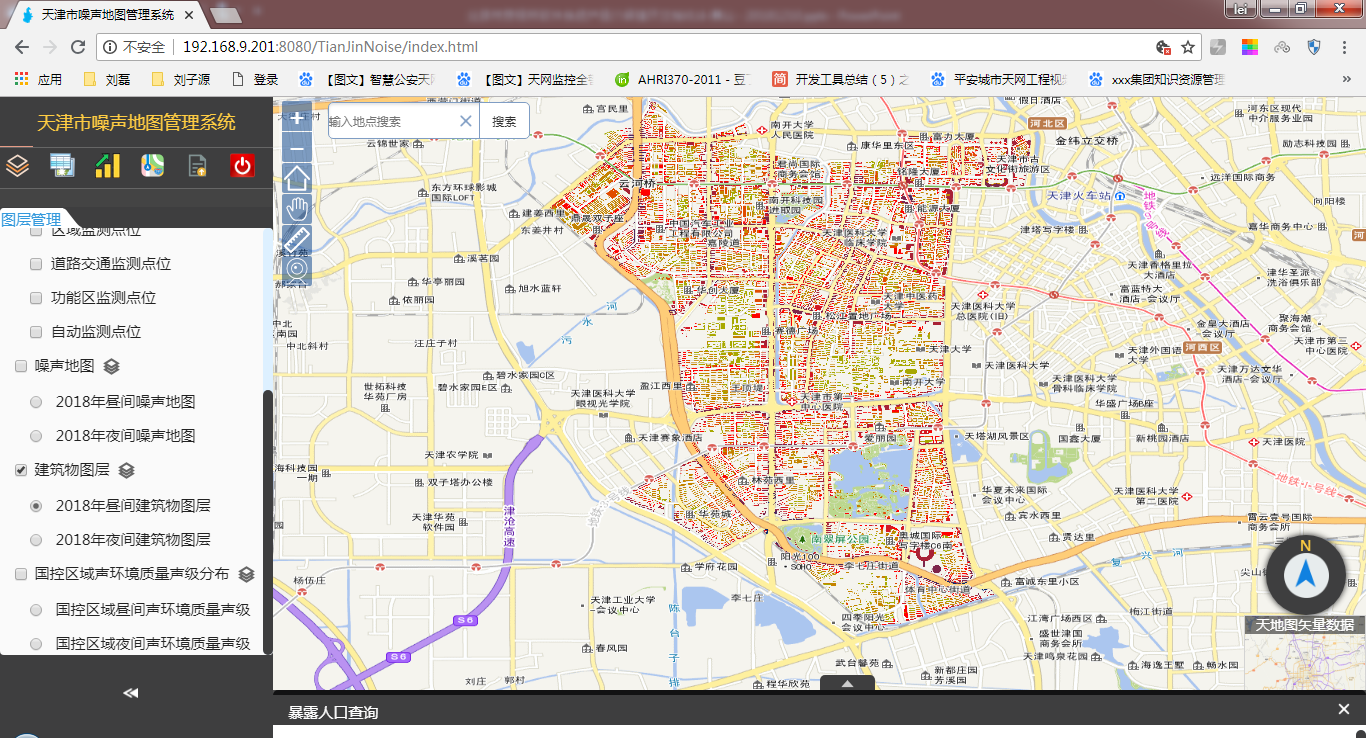Expand the 暴露人口查询 panel arrow
The image size is (1366, 738).
click(847, 684)
